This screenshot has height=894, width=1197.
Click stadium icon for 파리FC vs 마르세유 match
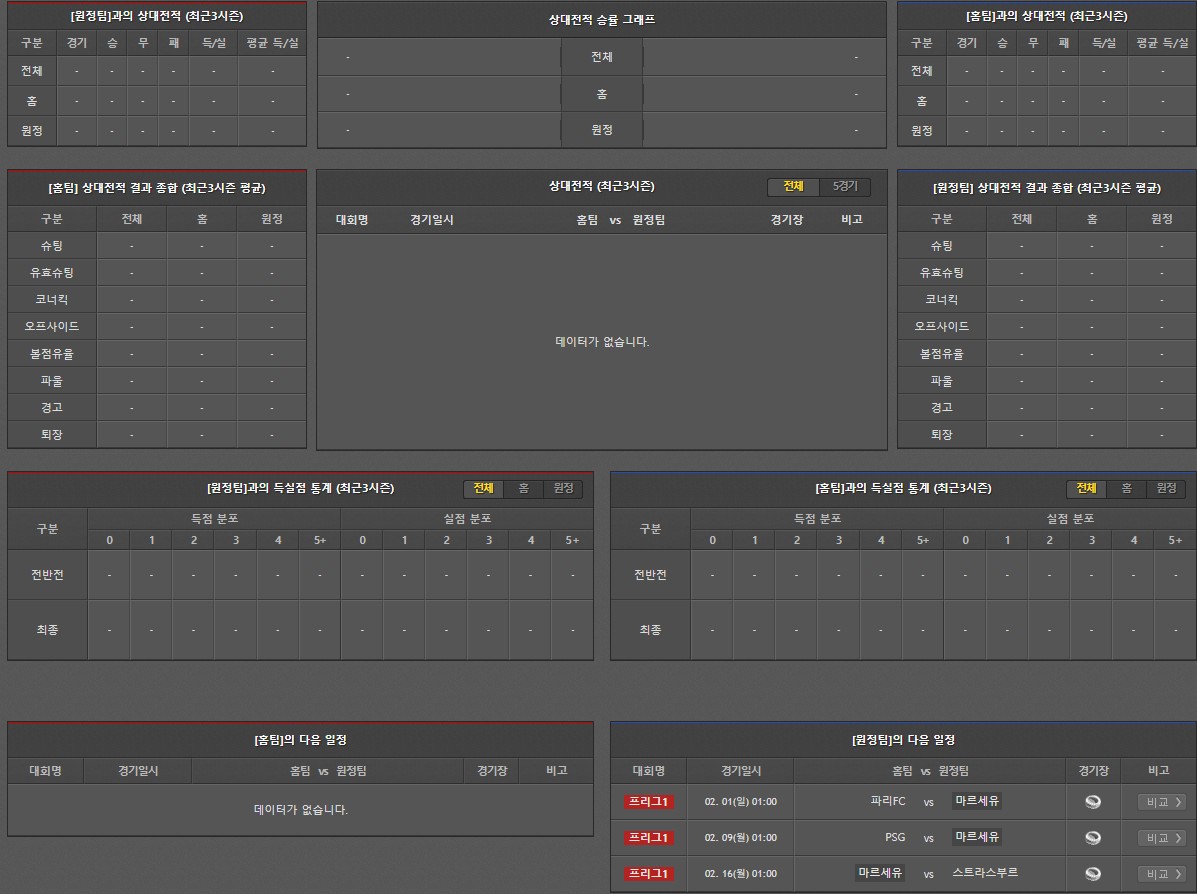pyautogui.click(x=1092, y=802)
